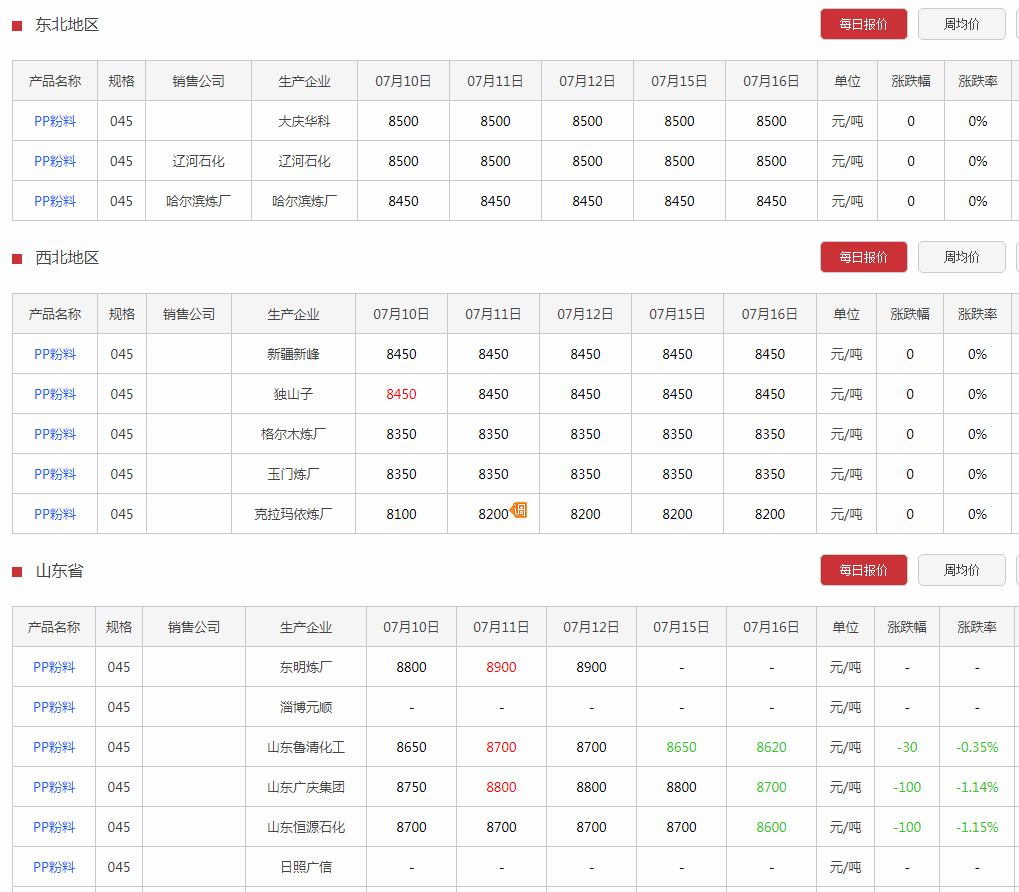Click the red 8800 for 山东广庆集团

point(501,787)
